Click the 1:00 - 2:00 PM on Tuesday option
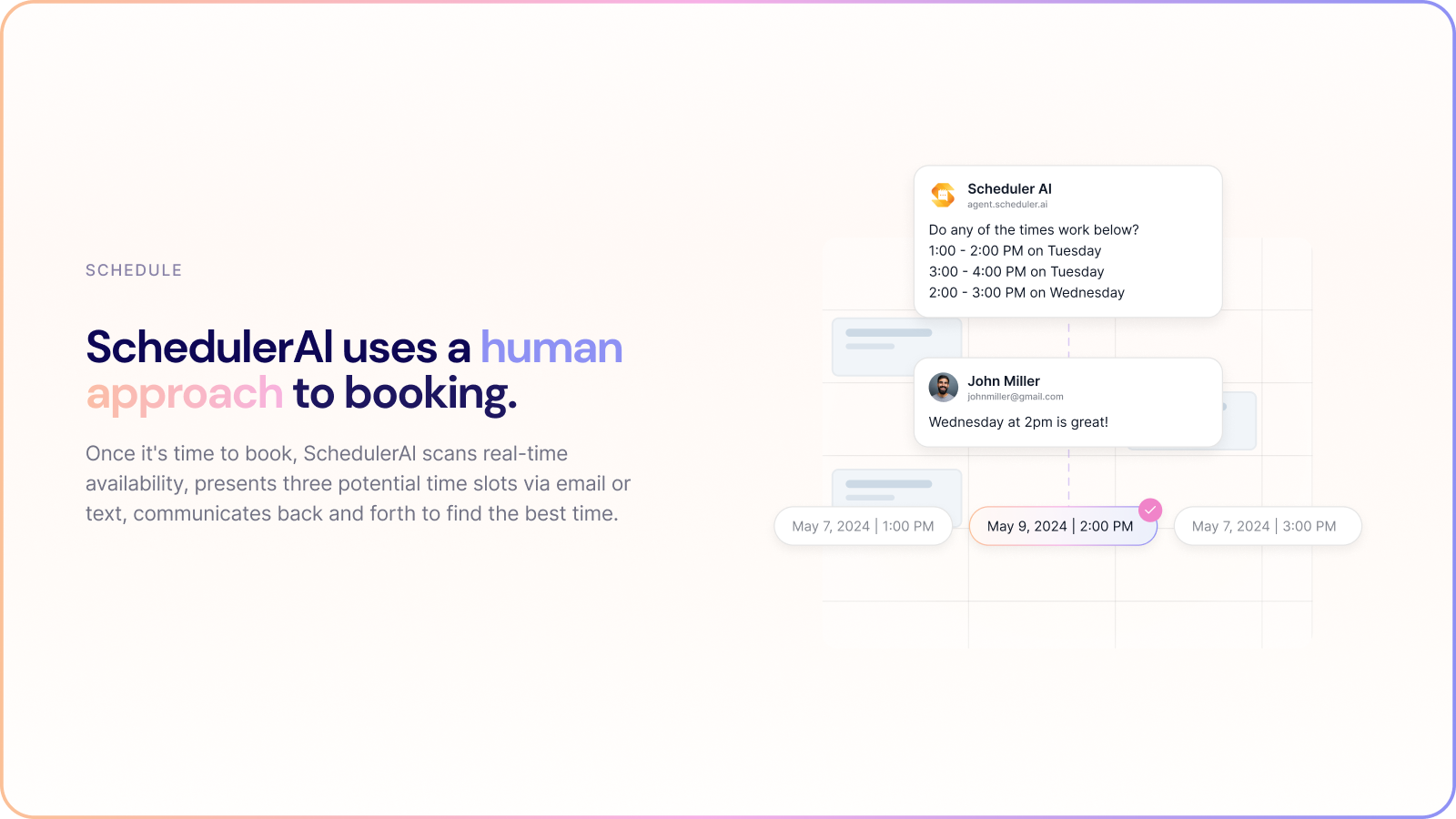Image resolution: width=1456 pixels, height=819 pixels. [1015, 251]
